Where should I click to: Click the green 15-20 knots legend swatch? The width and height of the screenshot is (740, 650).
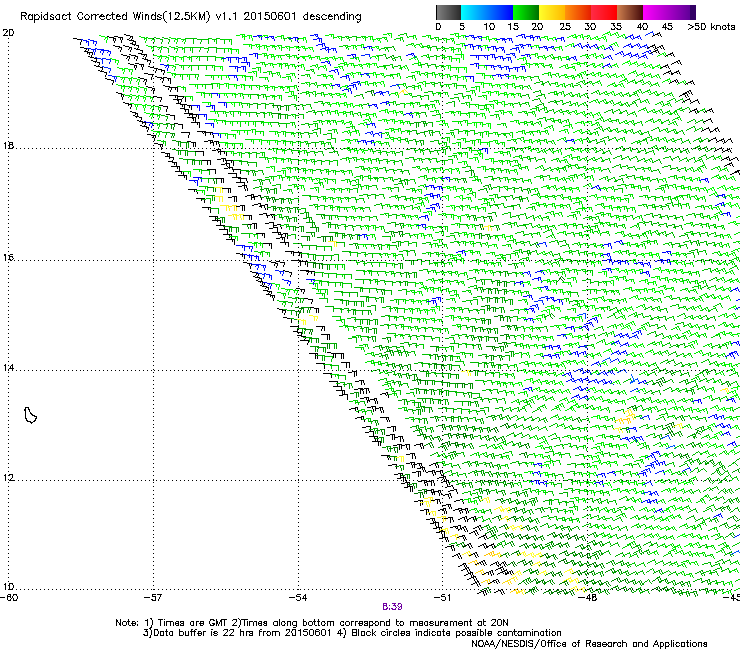(x=526, y=12)
